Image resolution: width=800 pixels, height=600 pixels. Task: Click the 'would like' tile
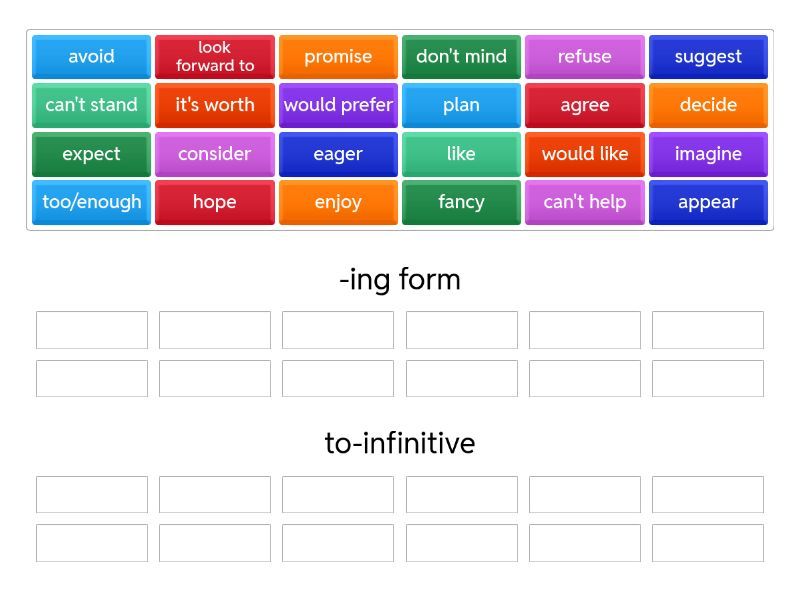[x=584, y=154]
